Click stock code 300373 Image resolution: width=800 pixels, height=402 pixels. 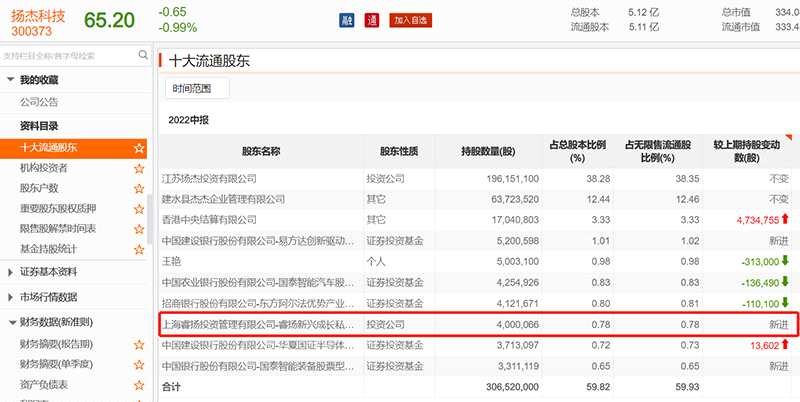pos(32,31)
